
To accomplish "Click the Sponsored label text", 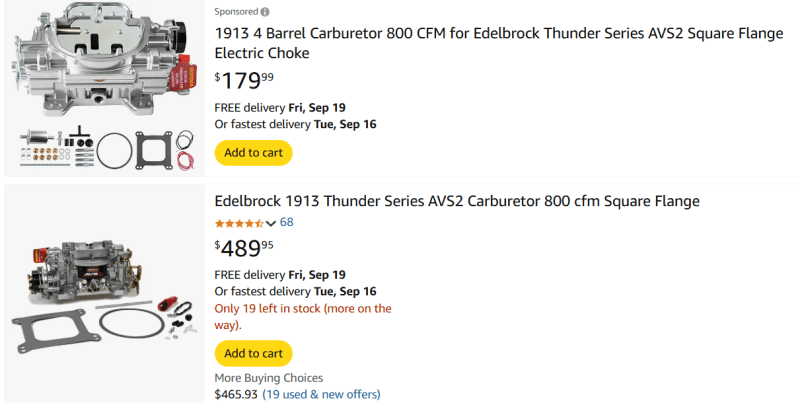I will (x=236, y=12).
